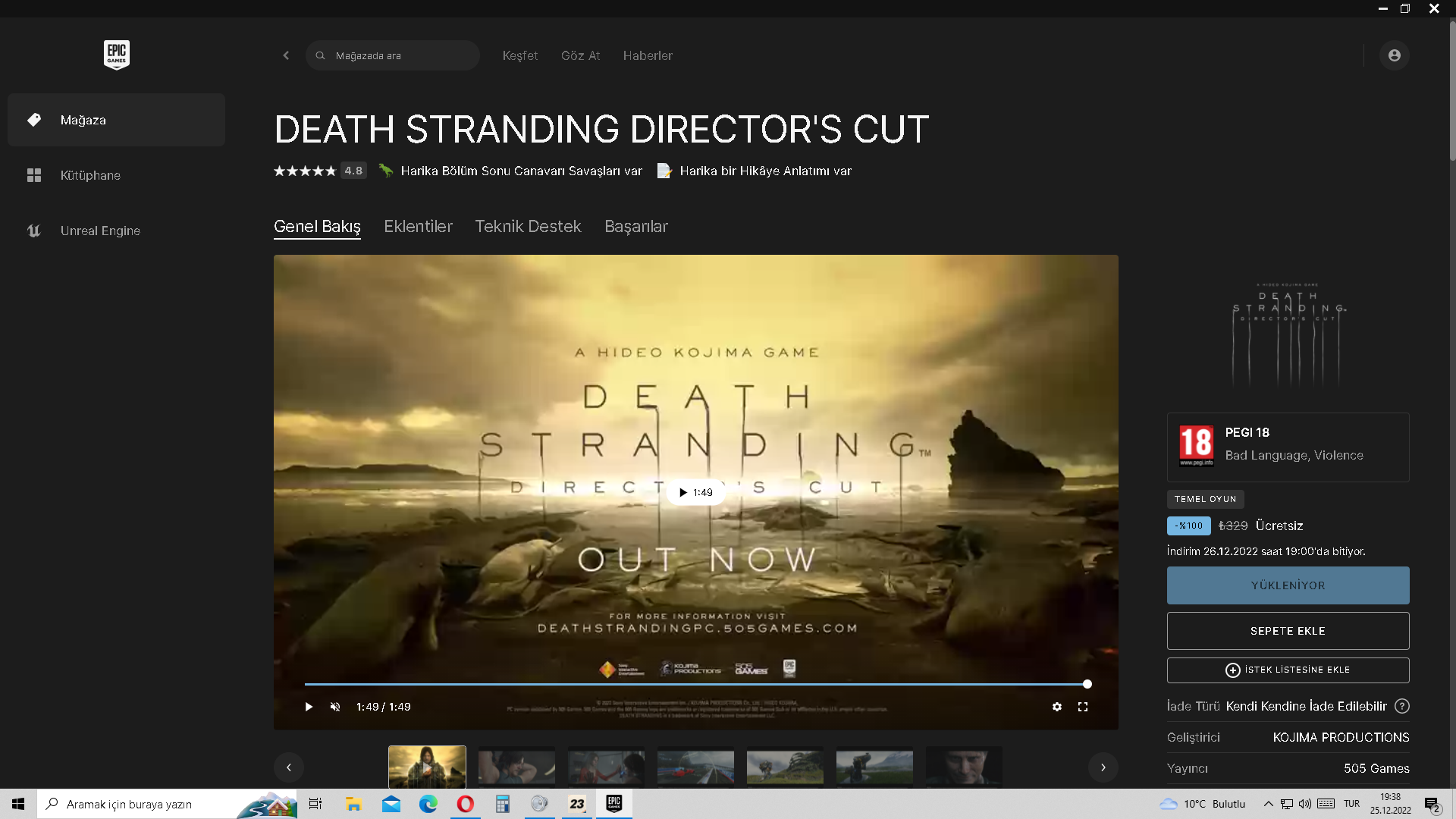Click the refund type help question icon
The image size is (1456, 819).
[1402, 706]
